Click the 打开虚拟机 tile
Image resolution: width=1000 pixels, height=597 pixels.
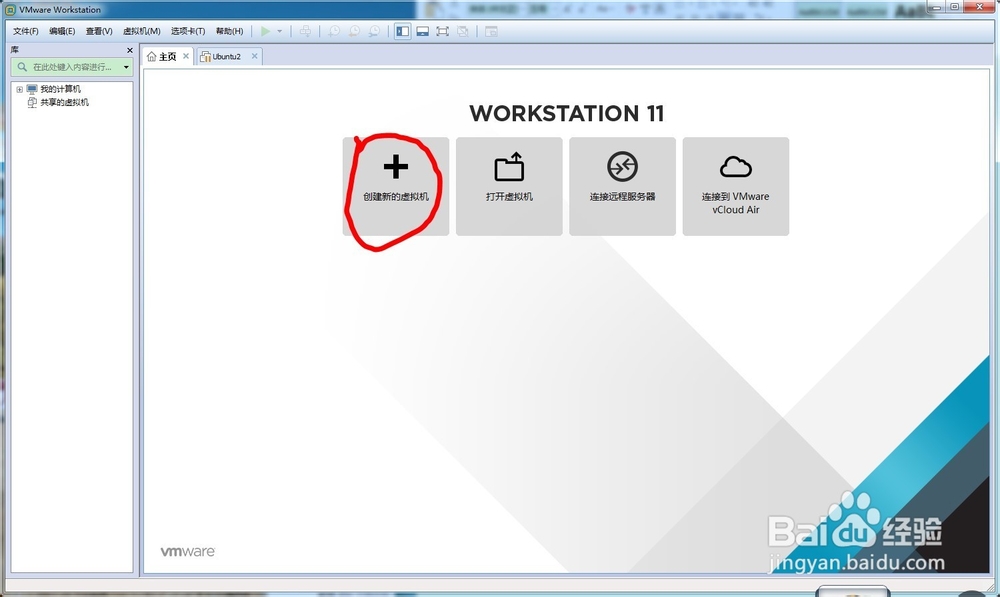click(x=509, y=186)
